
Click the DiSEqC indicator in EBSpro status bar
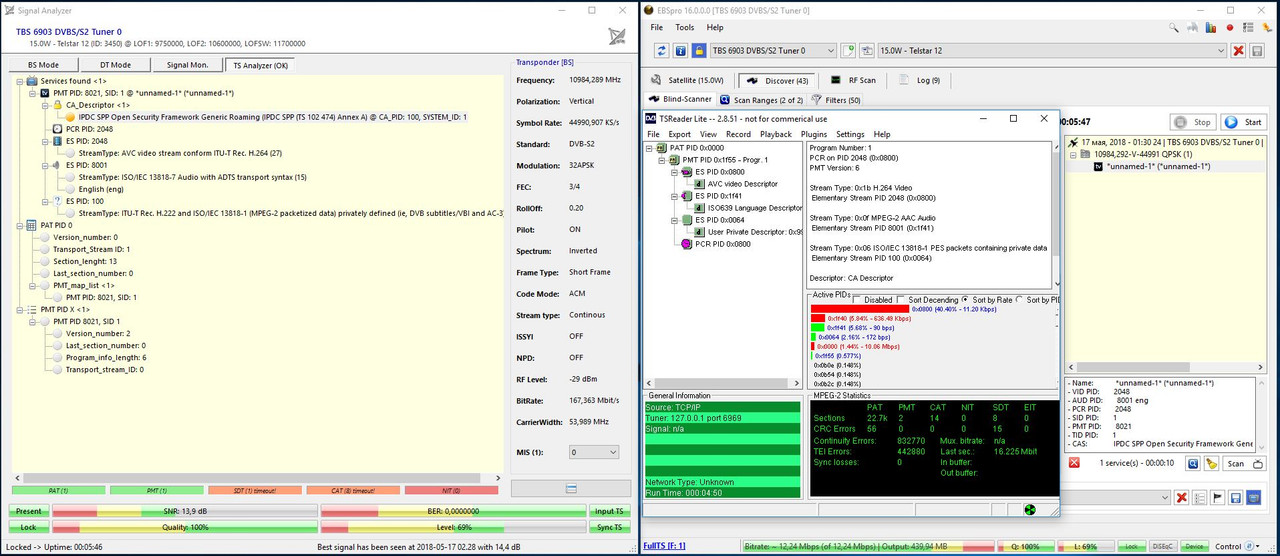[x=1163, y=547]
